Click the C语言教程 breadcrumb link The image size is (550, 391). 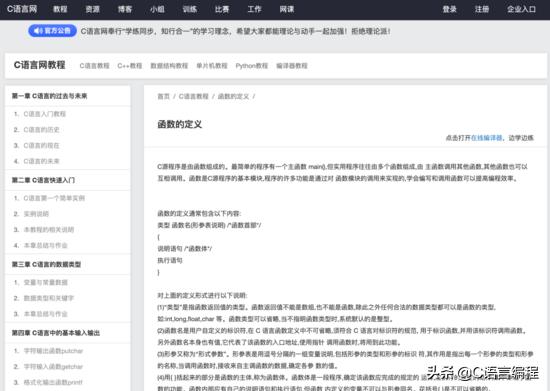194,96
